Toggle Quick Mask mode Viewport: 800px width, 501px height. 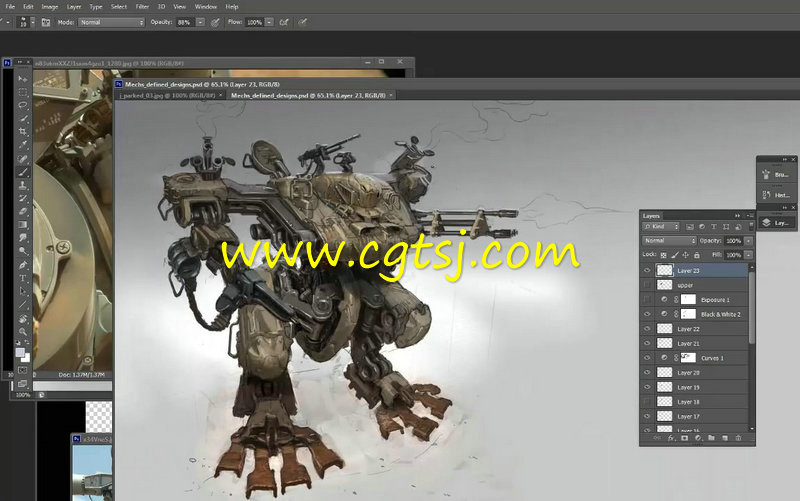(22, 370)
